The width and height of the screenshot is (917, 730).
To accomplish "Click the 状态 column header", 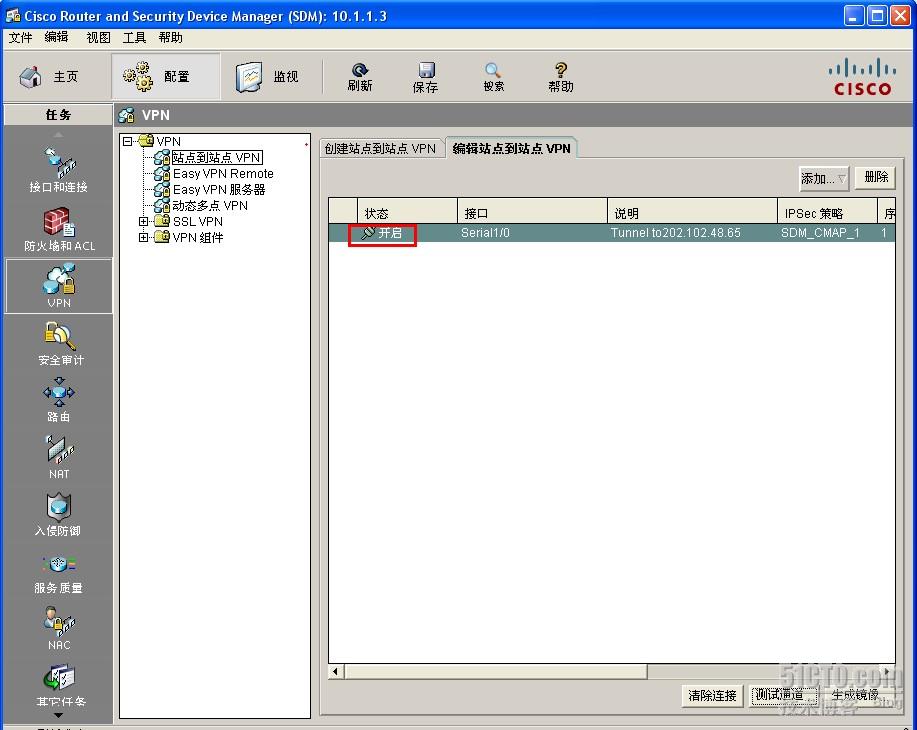I will [407, 213].
